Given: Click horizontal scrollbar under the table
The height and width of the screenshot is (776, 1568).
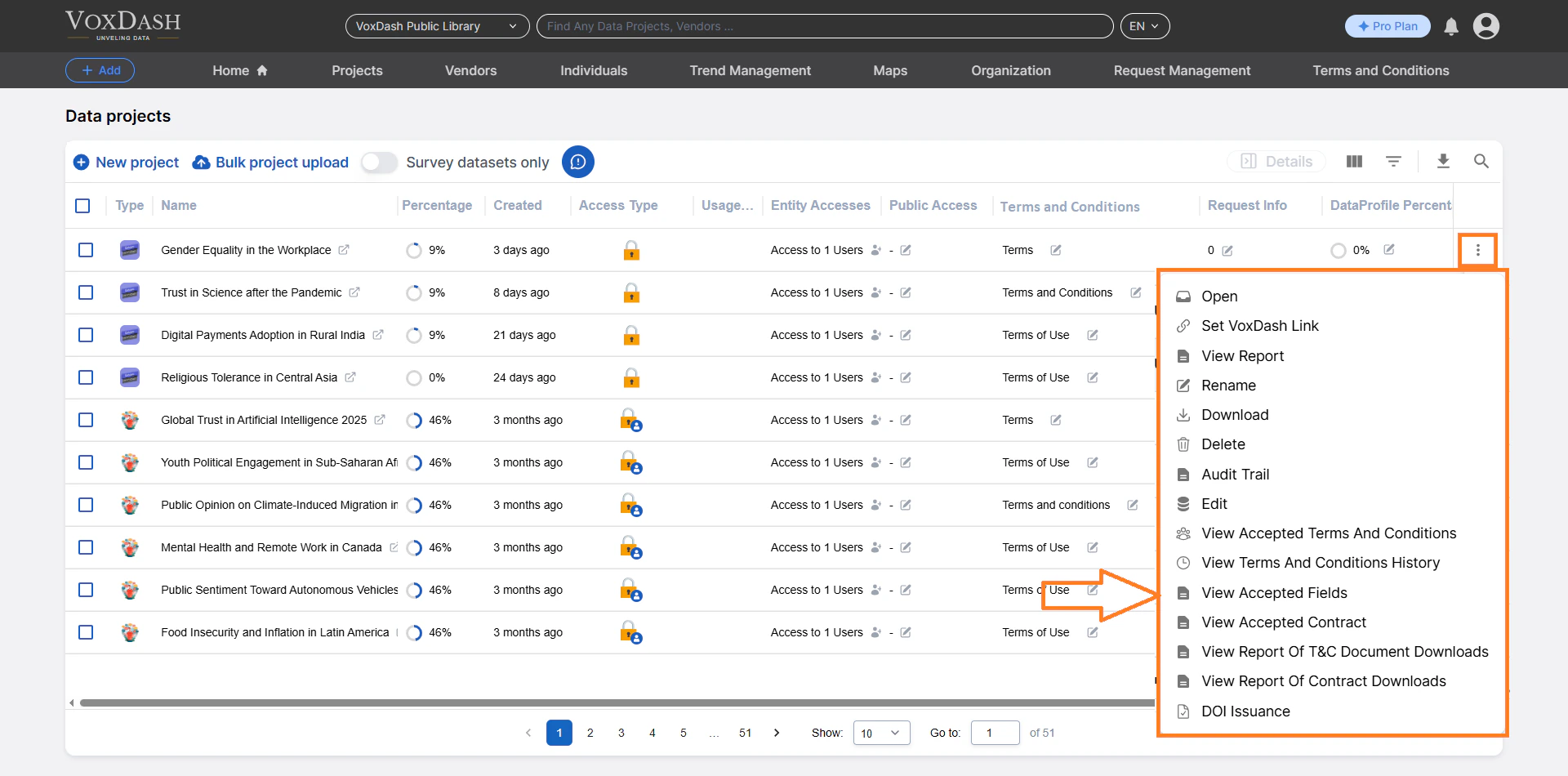Looking at the screenshot, I should (x=617, y=702).
